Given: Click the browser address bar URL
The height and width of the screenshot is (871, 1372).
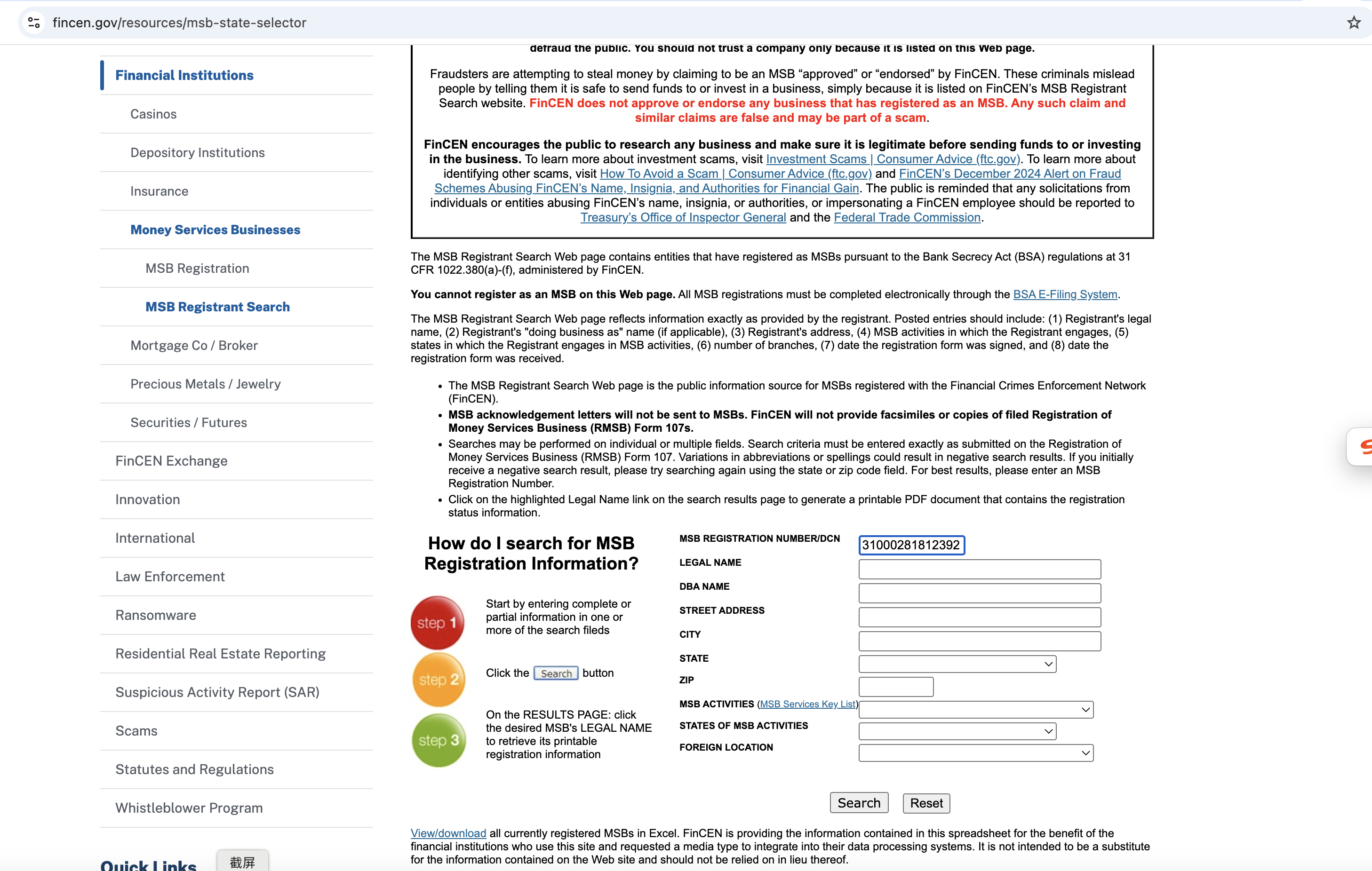Looking at the screenshot, I should (x=179, y=23).
